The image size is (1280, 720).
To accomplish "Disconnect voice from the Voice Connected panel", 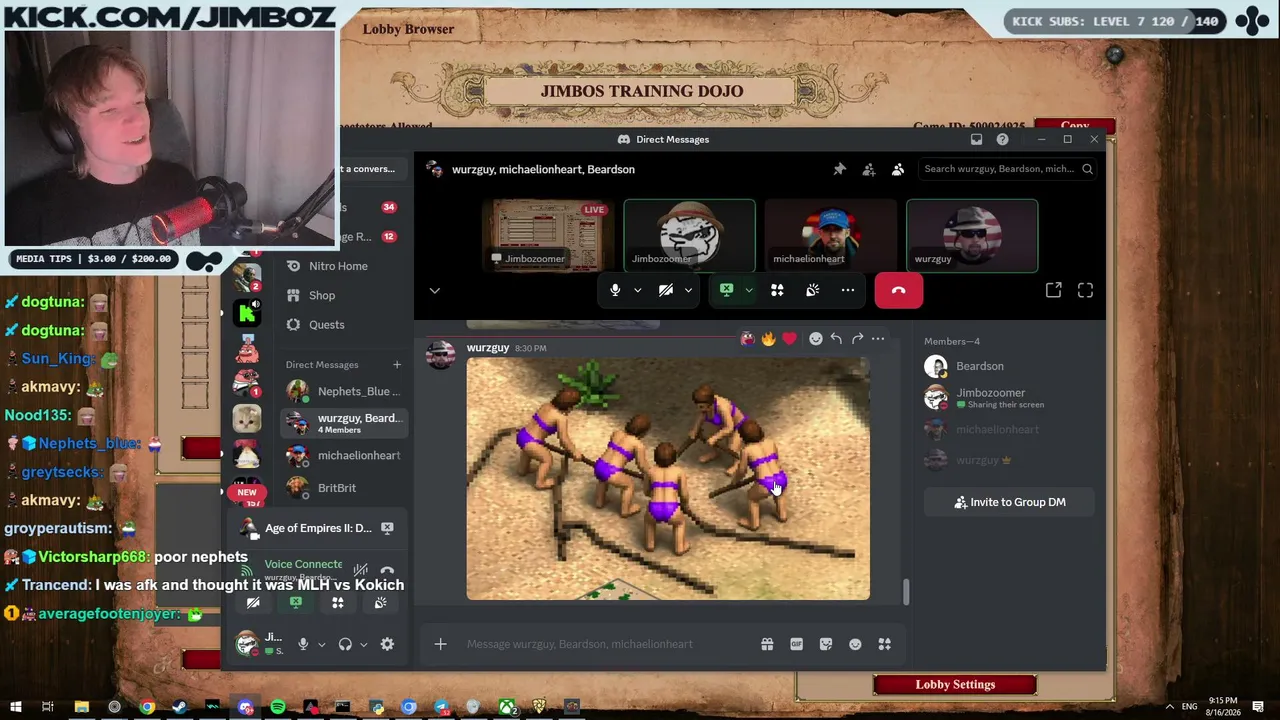I will [x=387, y=570].
